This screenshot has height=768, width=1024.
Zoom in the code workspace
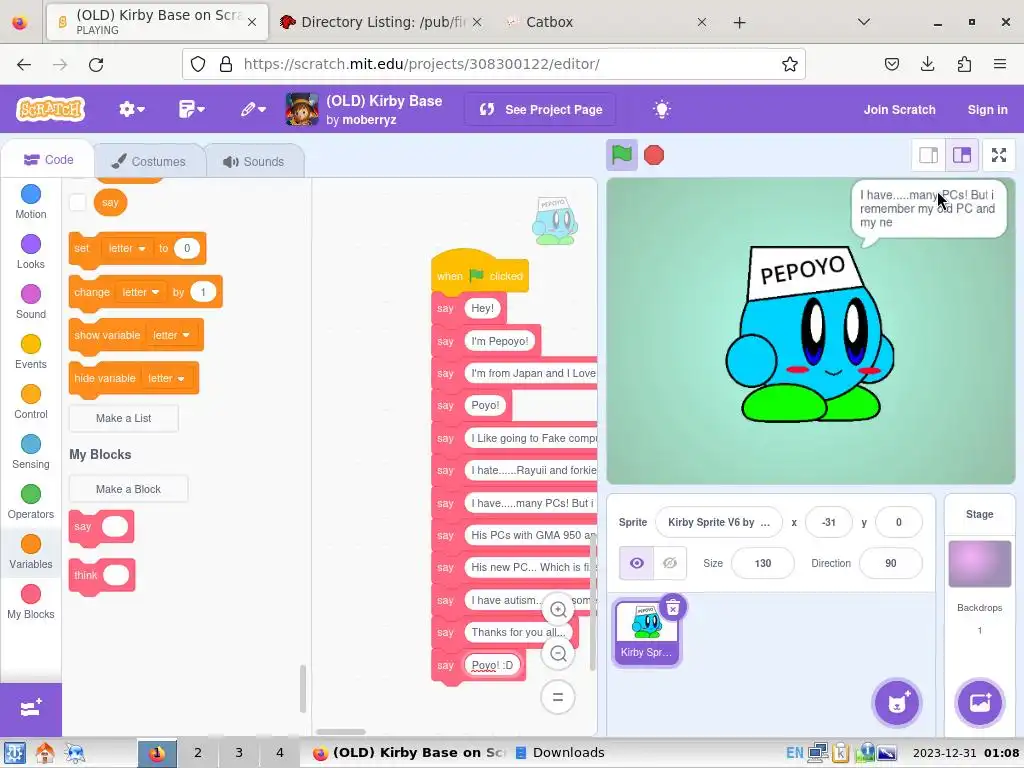click(558, 609)
